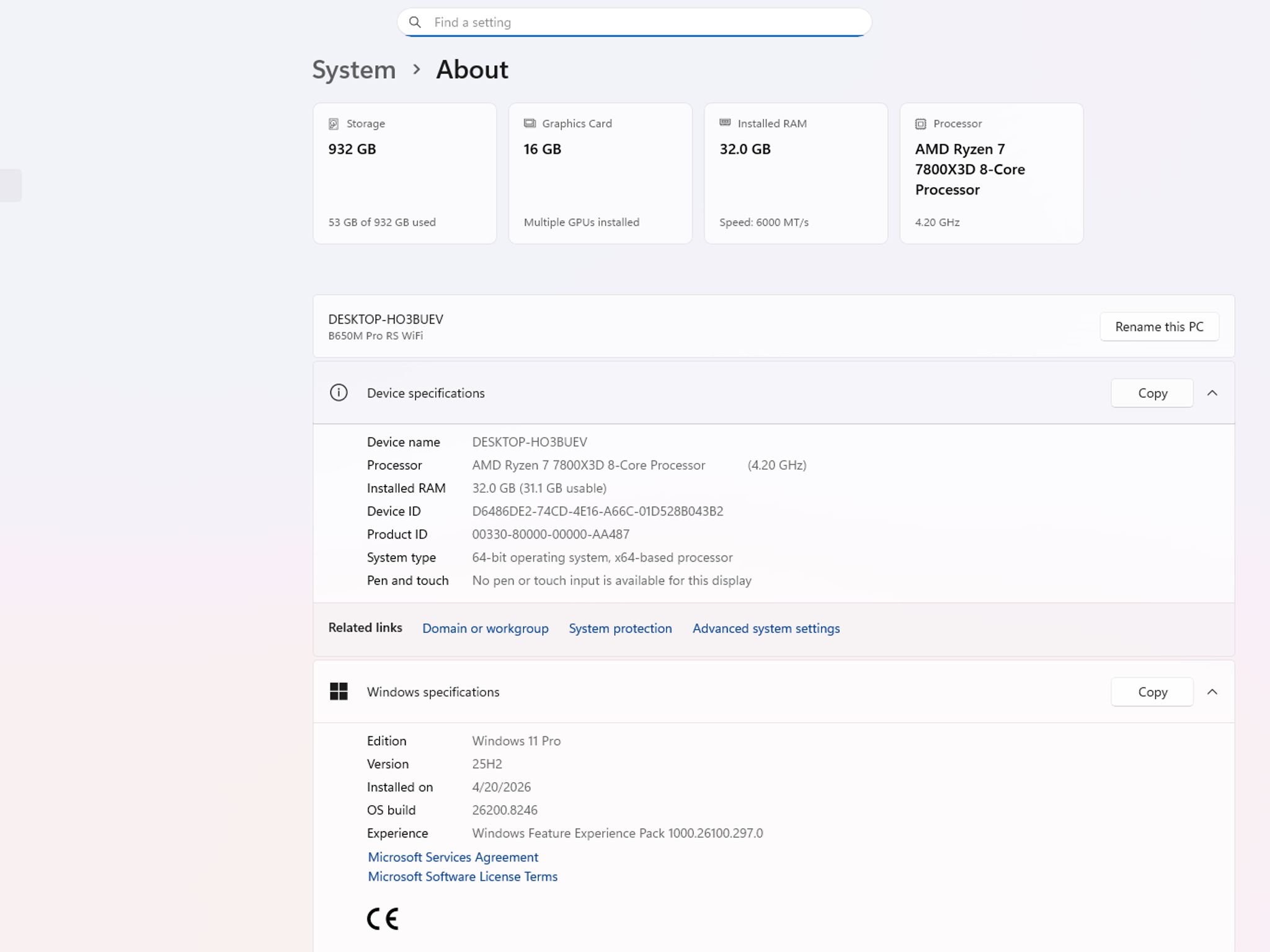Click the Rename this PC button
Image resolution: width=1270 pixels, height=952 pixels.
pyautogui.click(x=1159, y=327)
